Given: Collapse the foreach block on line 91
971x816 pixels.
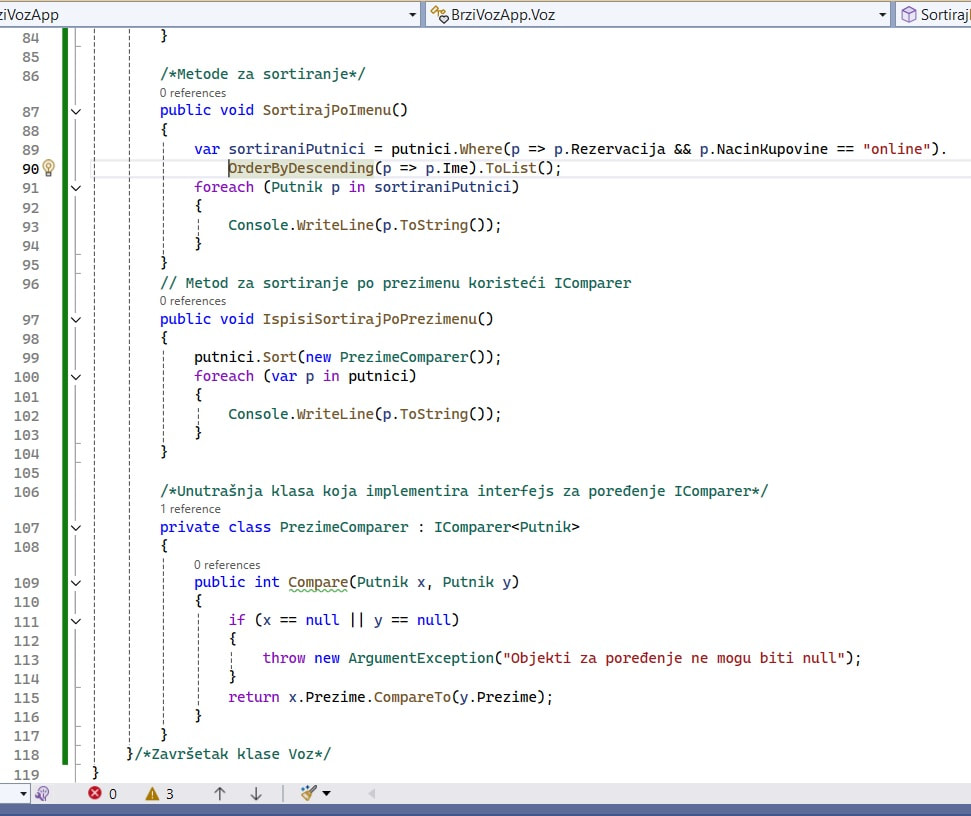Looking at the screenshot, I should (x=76, y=188).
